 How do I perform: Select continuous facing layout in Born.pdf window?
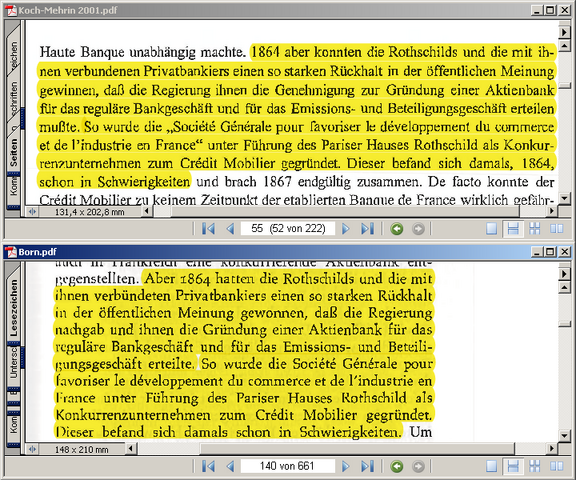pos(534,466)
